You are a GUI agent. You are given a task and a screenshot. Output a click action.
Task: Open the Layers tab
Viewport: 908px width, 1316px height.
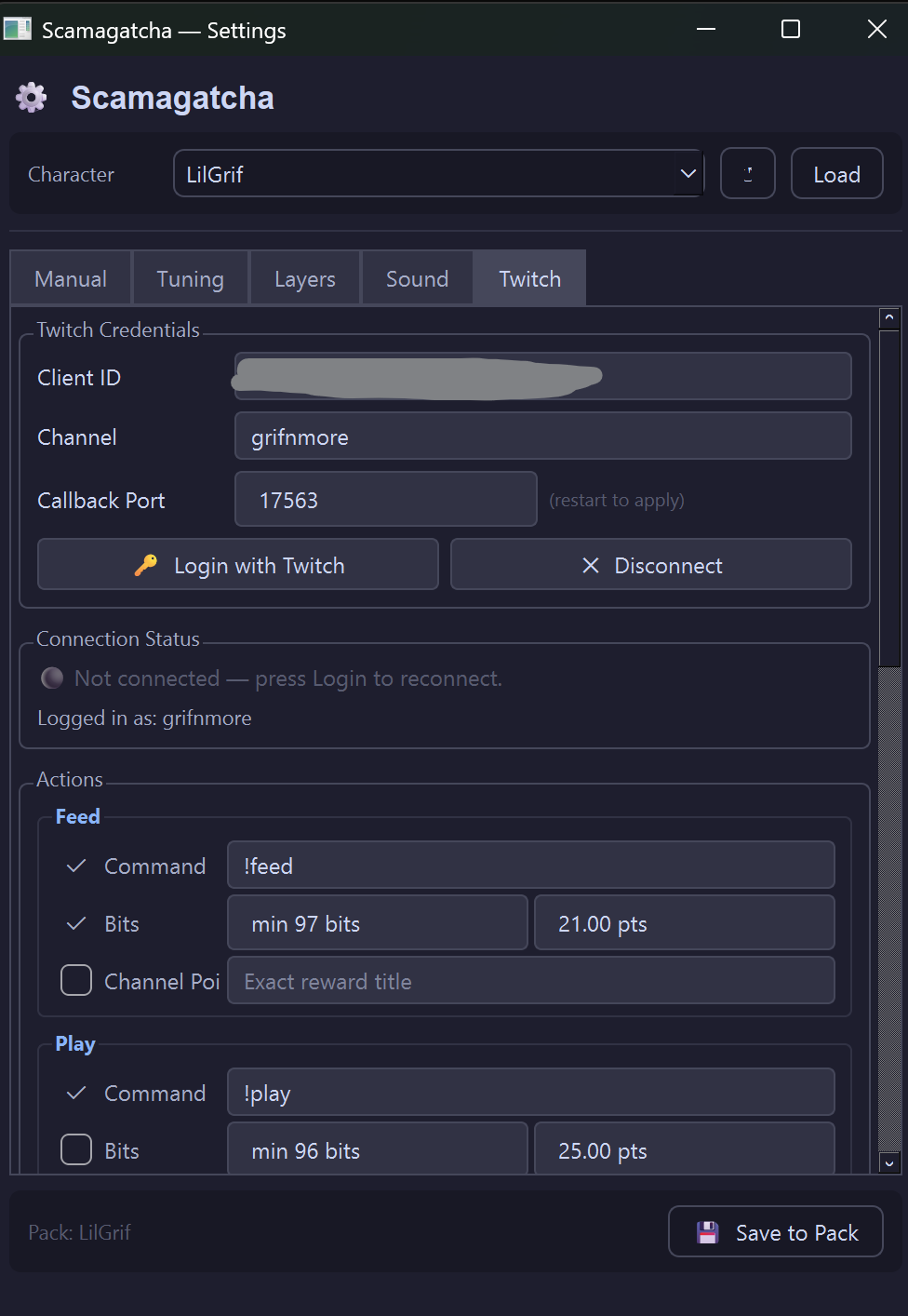305,278
